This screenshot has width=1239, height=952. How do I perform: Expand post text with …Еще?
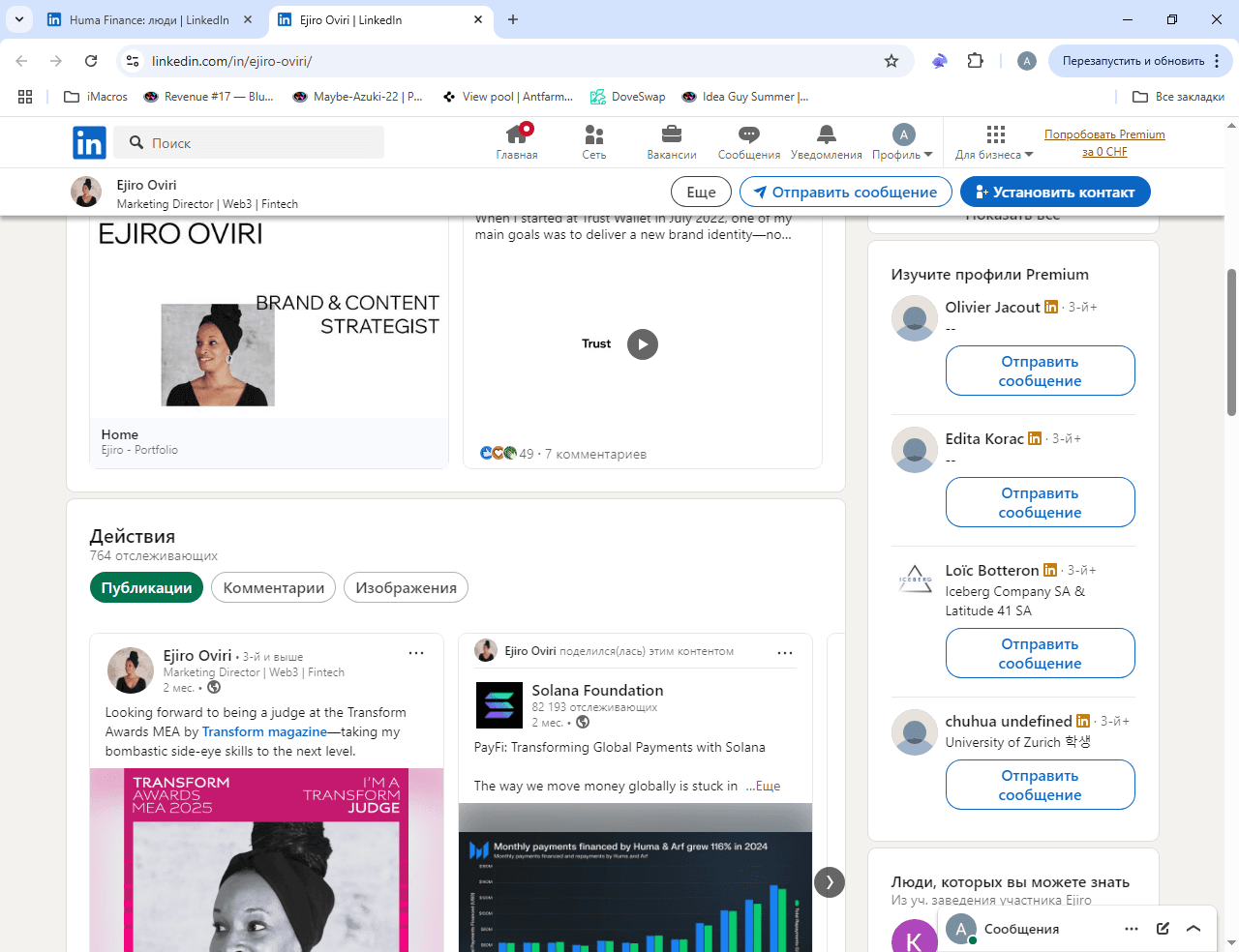[x=763, y=786]
